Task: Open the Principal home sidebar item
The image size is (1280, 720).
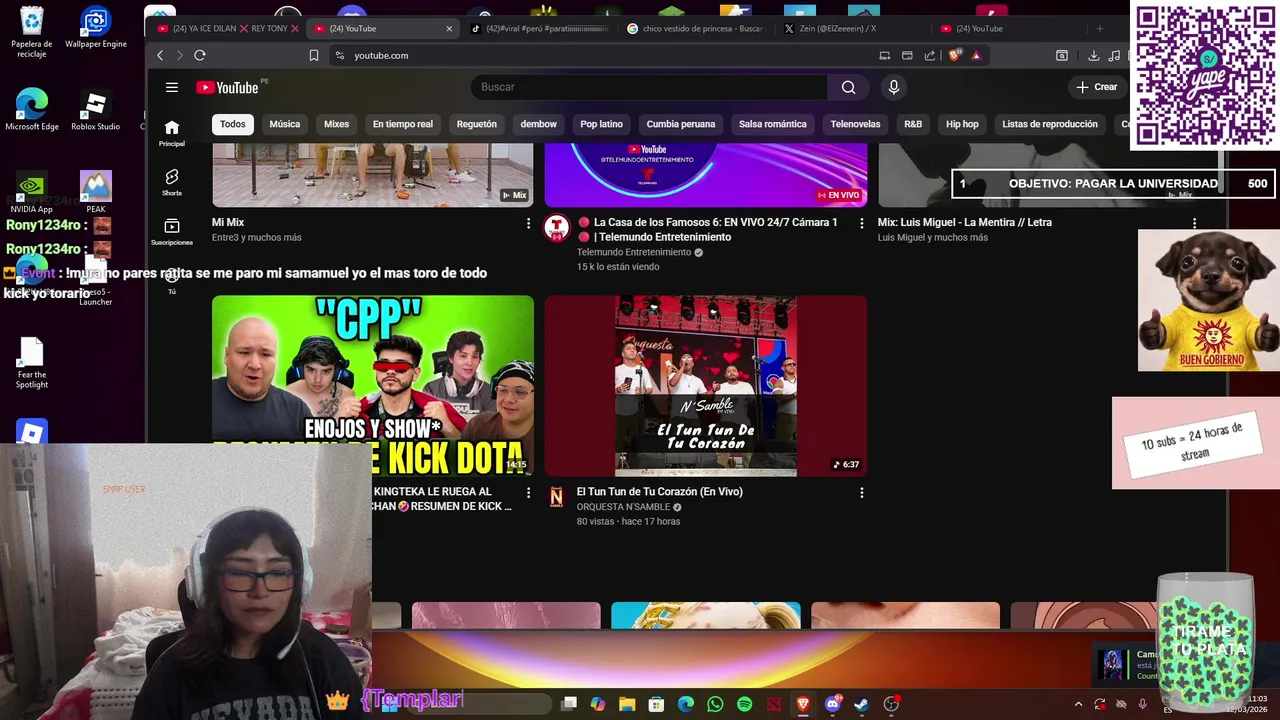Action: tap(172, 133)
